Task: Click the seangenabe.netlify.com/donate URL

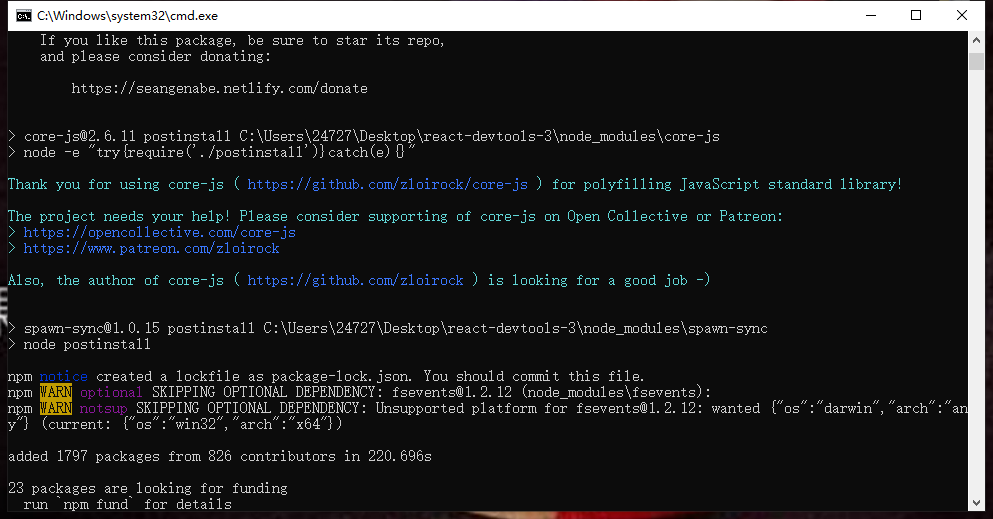Action: (x=219, y=89)
